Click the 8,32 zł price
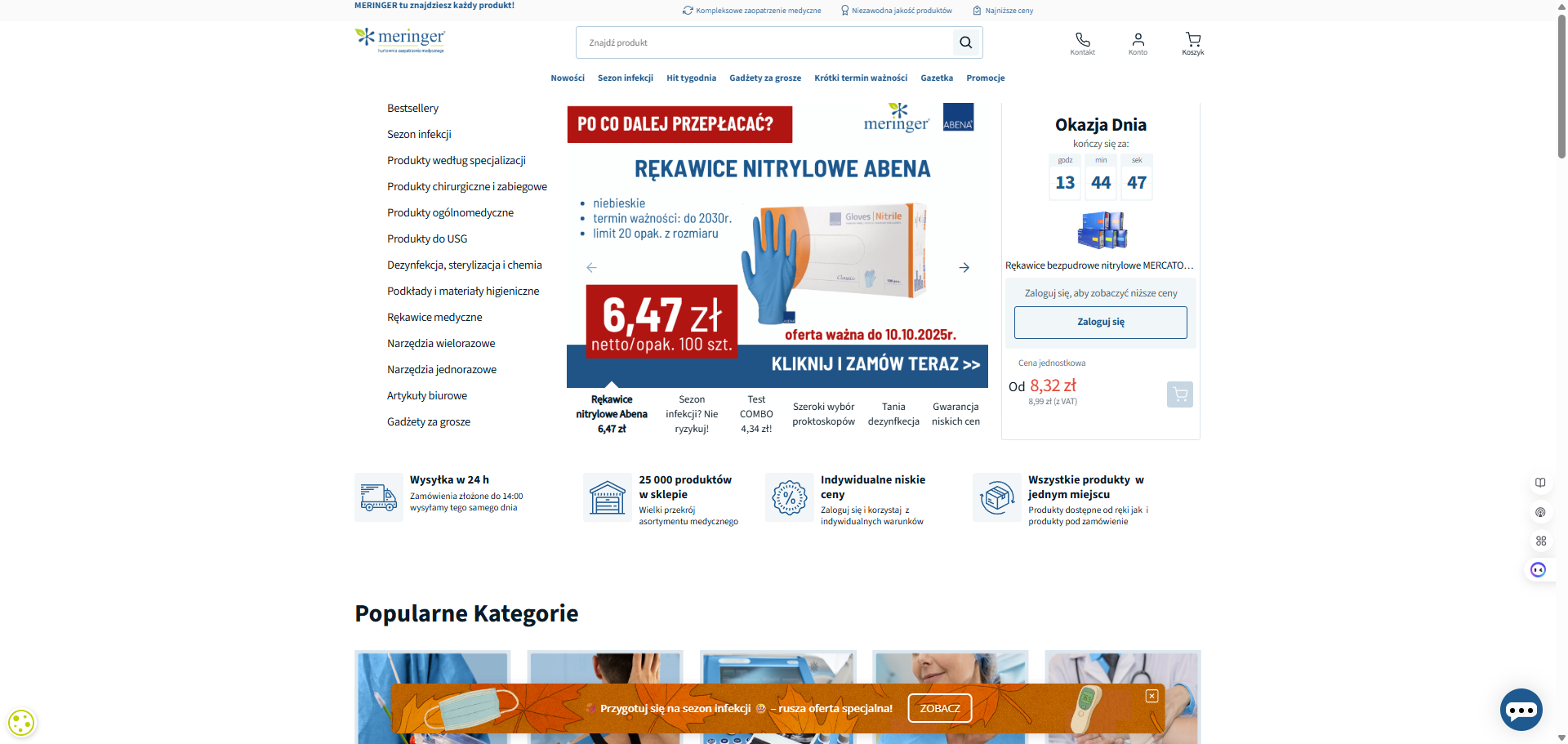Viewport: 1568px width, 744px height. tap(1053, 385)
